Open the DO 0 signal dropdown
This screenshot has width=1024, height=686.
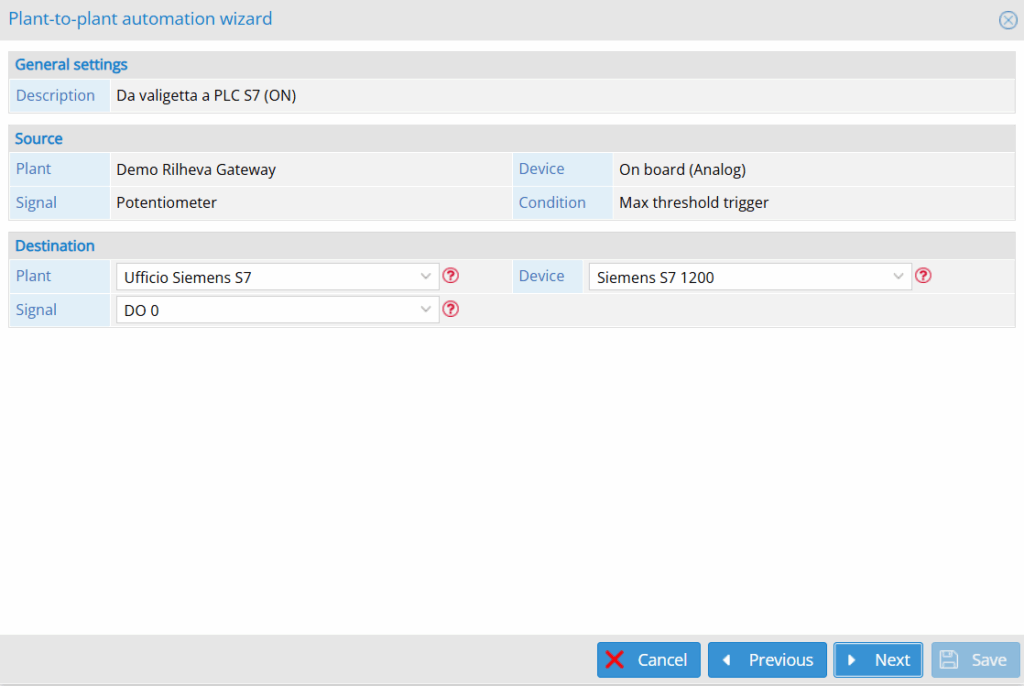click(x=277, y=311)
